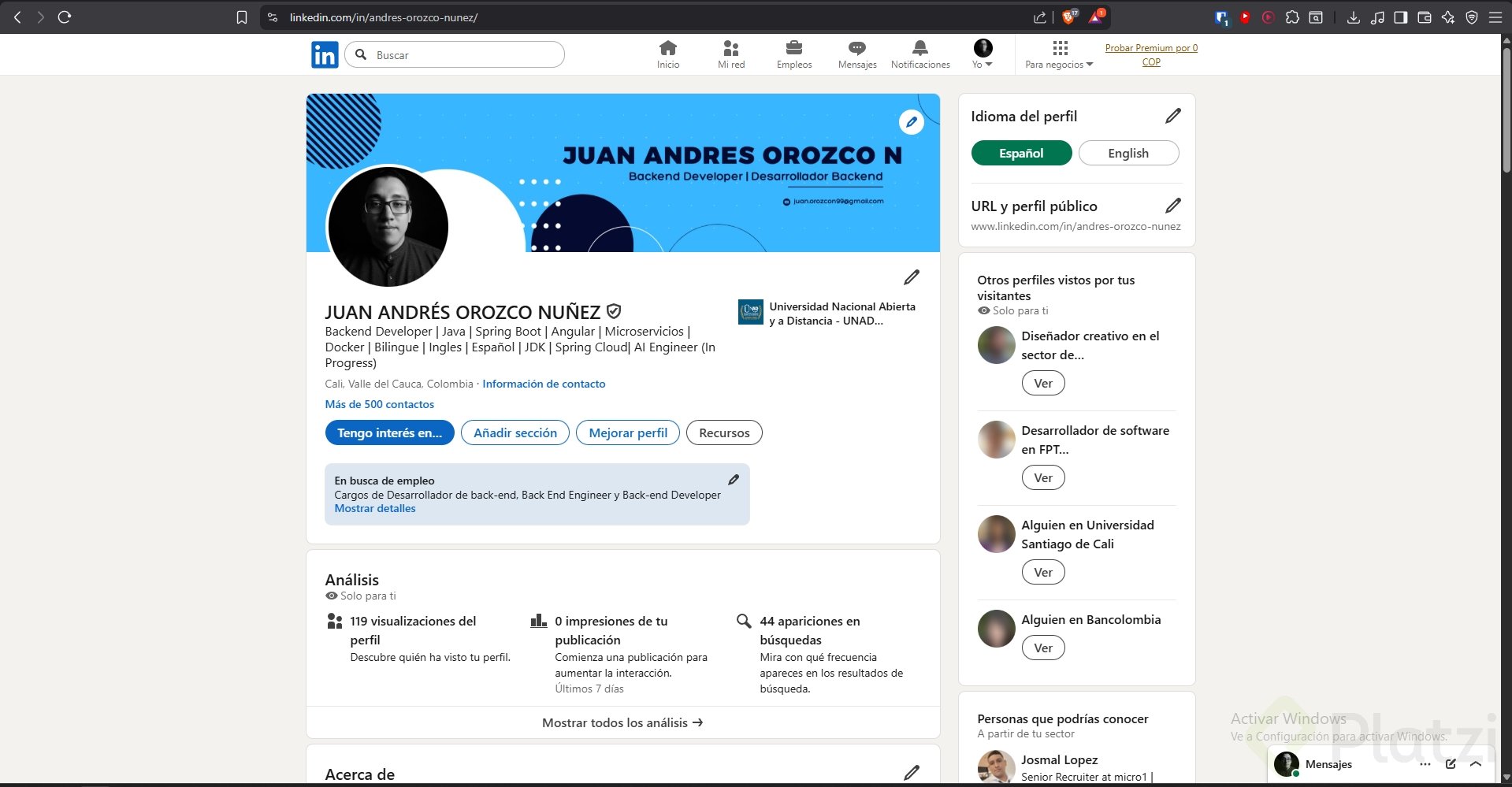Open Mi red network page
This screenshot has height=787, width=1512.
[731, 54]
